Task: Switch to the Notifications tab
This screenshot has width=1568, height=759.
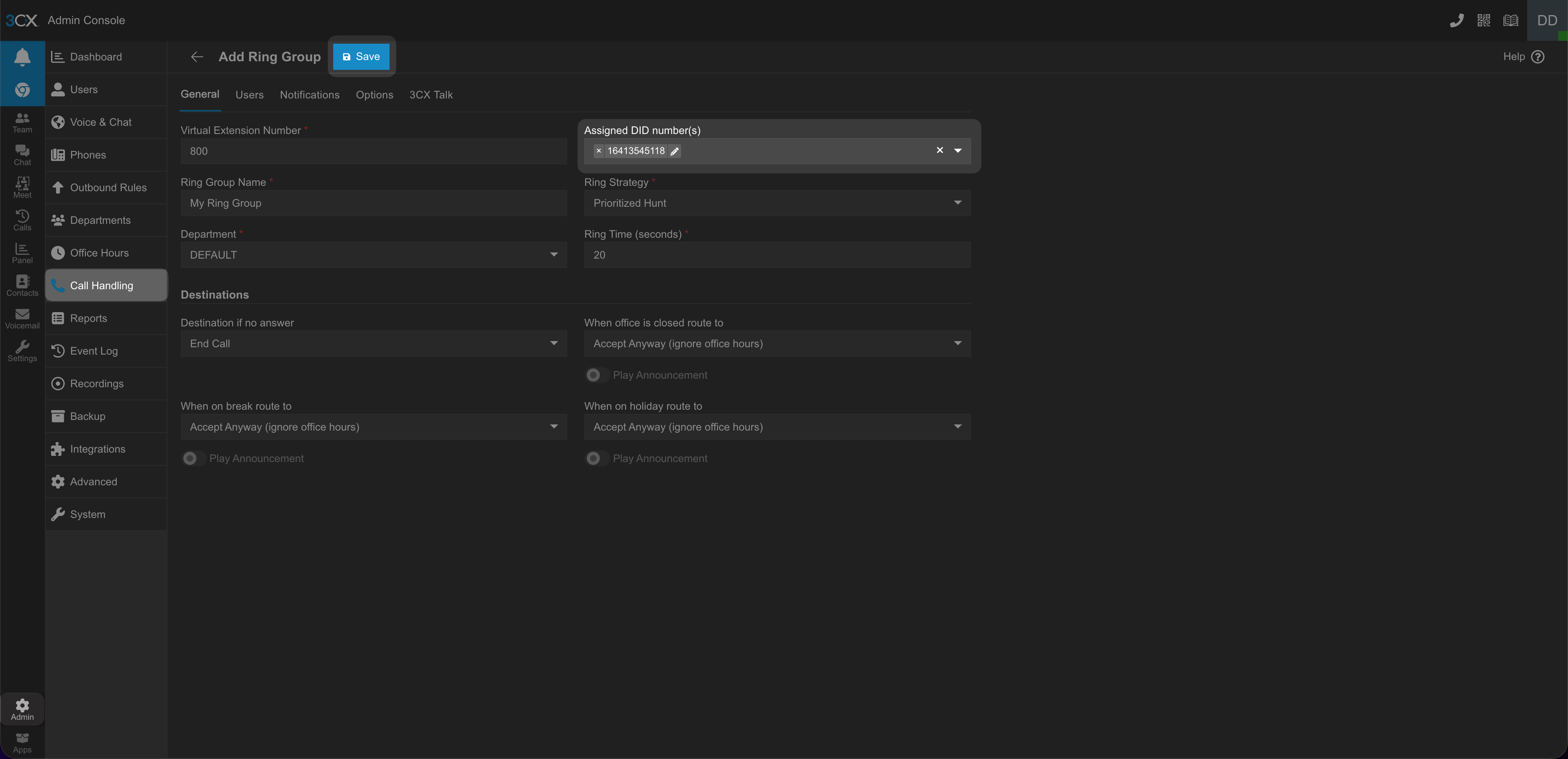Action: coord(309,95)
